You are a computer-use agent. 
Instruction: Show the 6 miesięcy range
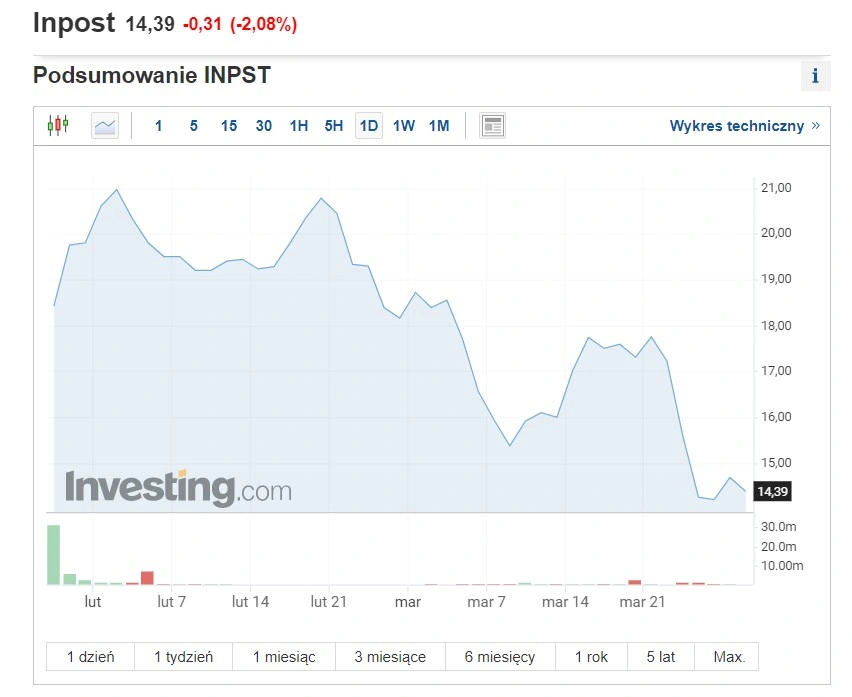coord(500,656)
